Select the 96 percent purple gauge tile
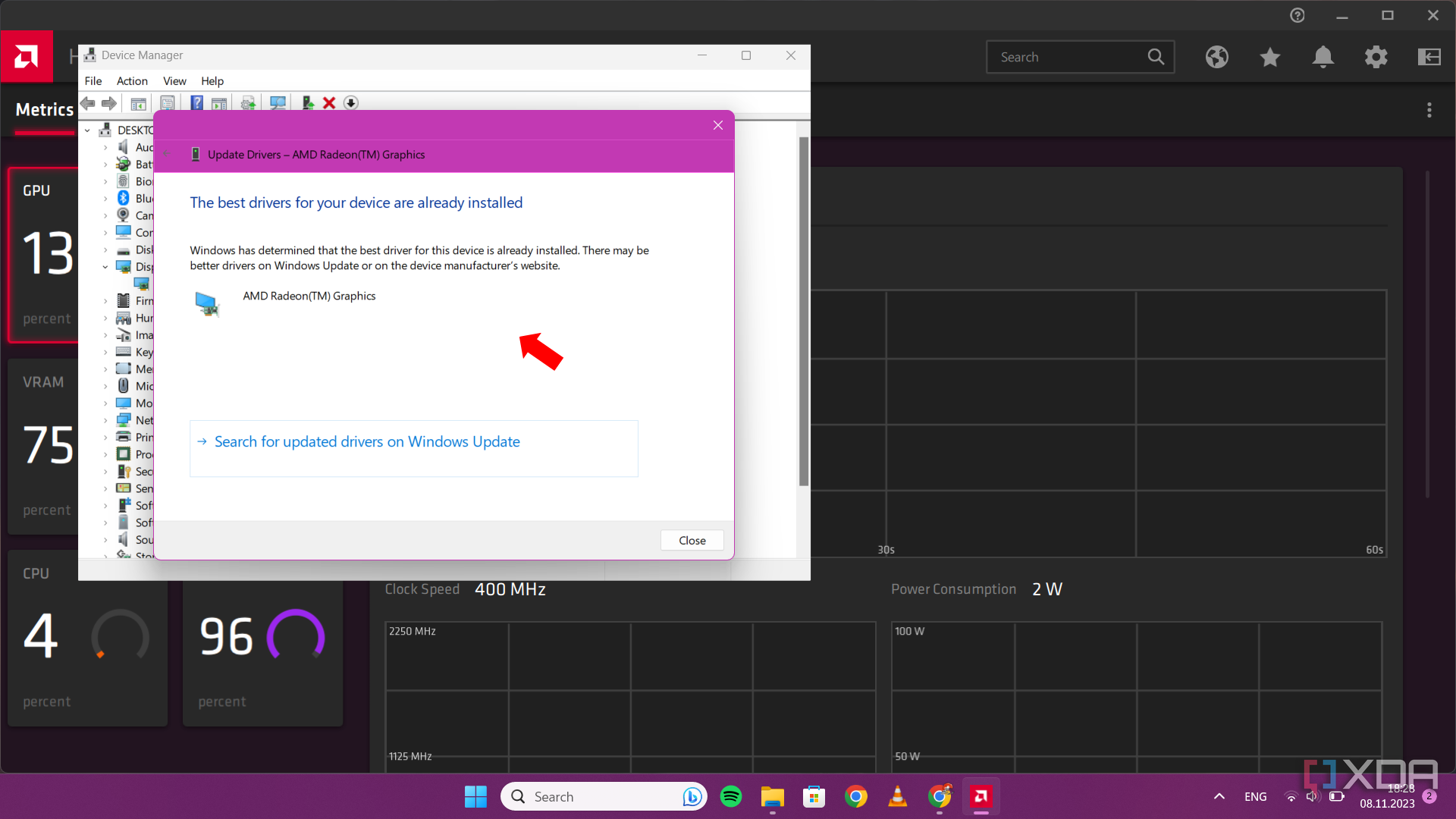Viewport: 1456px width, 819px height. click(262, 652)
